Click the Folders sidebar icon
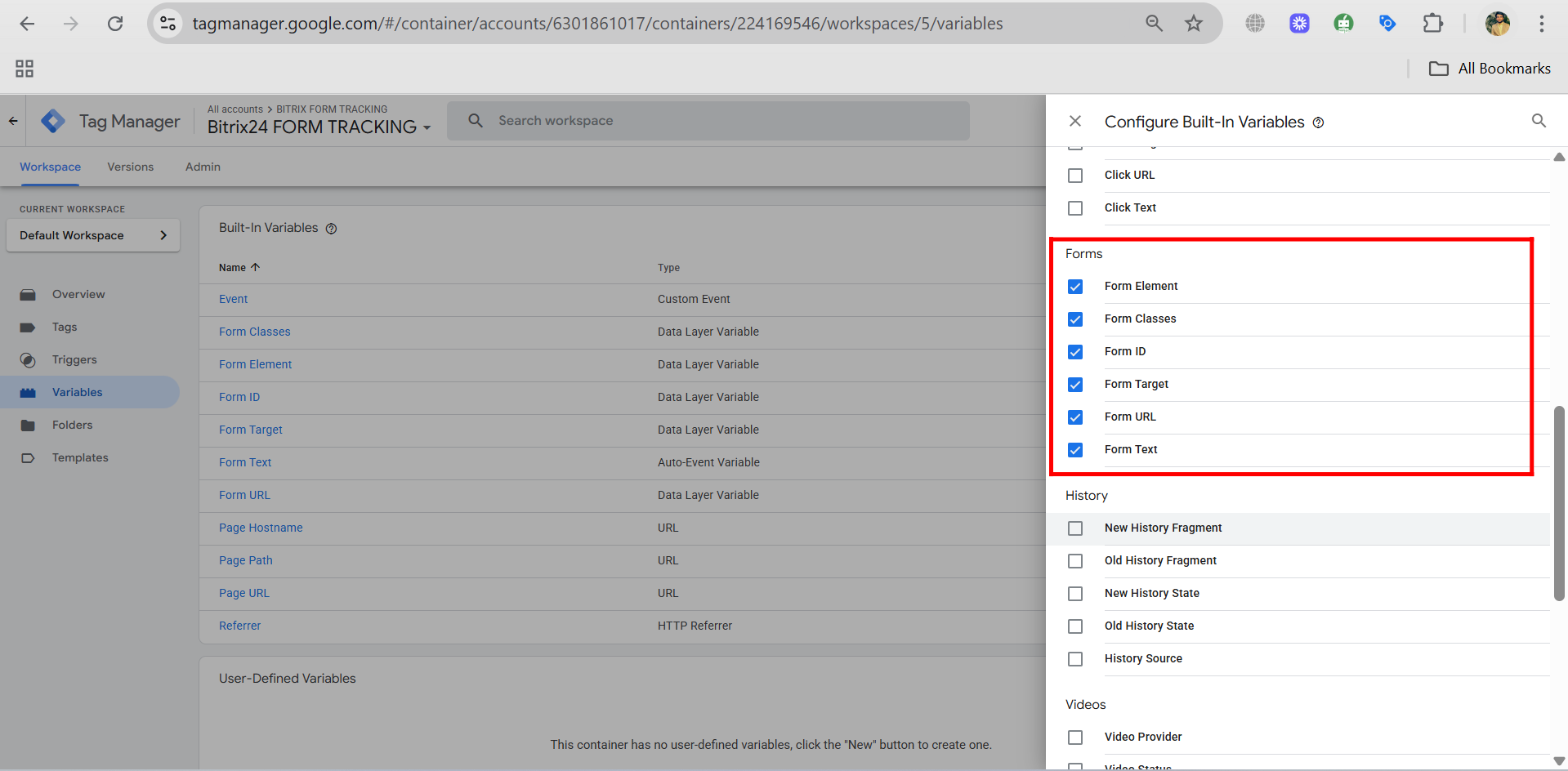 (x=28, y=426)
